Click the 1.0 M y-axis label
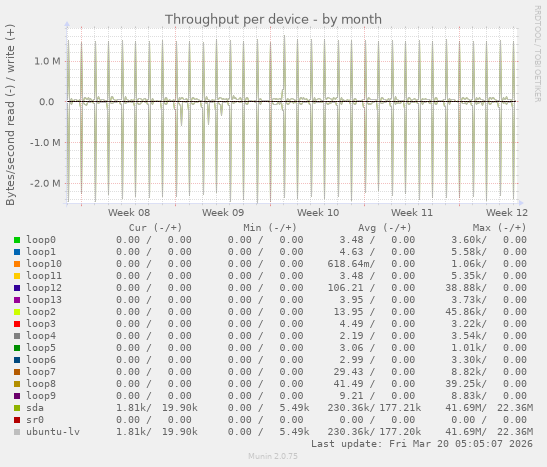 pyautogui.click(x=47, y=61)
